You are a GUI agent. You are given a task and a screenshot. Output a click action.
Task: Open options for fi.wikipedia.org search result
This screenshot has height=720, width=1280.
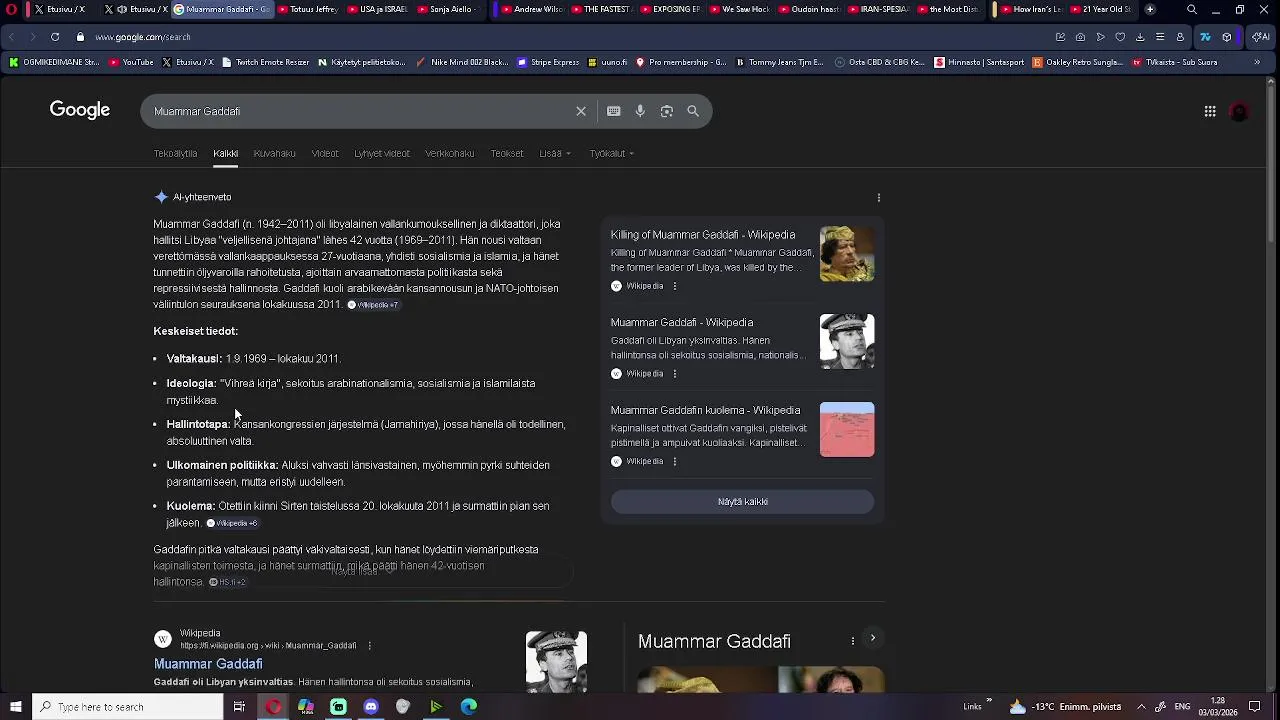click(370, 646)
